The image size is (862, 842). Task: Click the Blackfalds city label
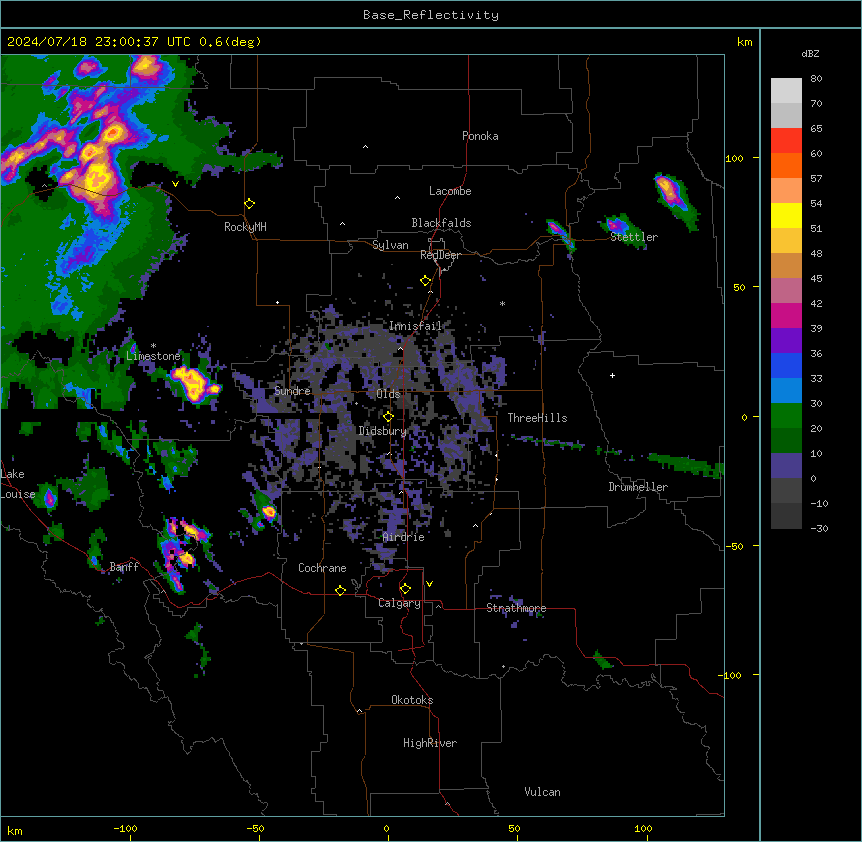pyautogui.click(x=441, y=223)
